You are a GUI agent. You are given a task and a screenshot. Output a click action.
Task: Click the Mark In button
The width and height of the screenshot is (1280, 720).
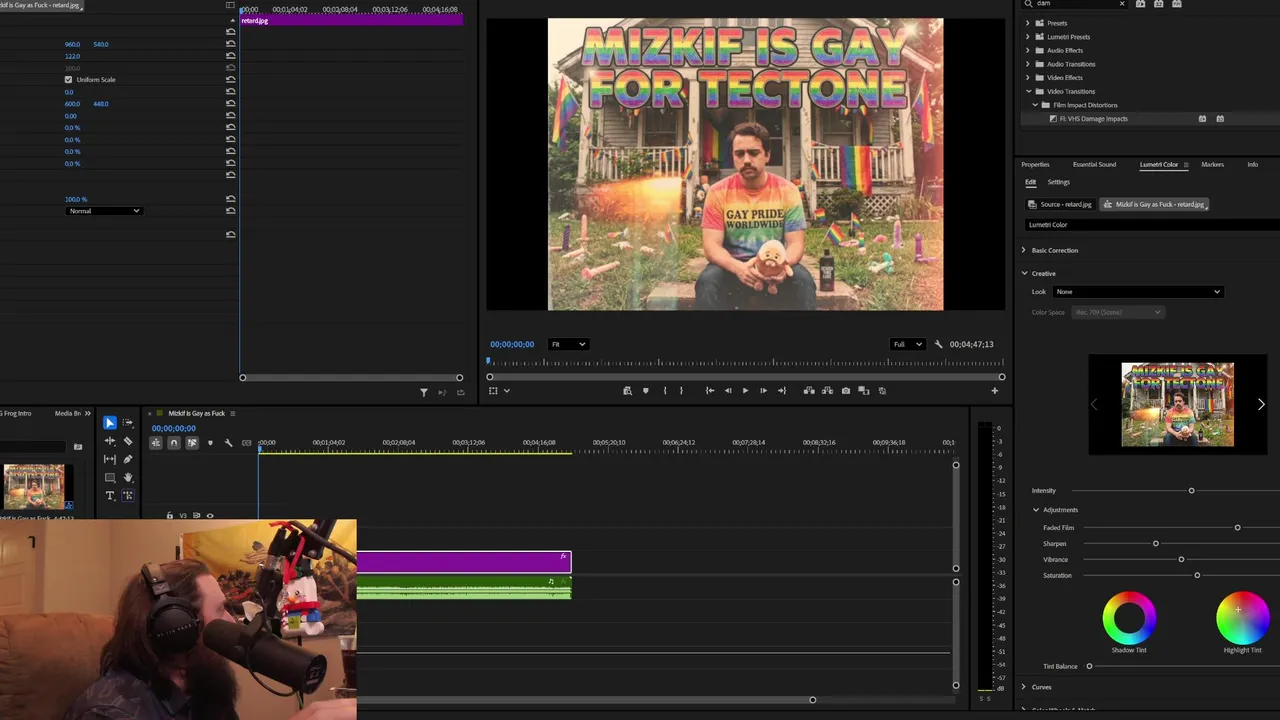[x=664, y=391]
